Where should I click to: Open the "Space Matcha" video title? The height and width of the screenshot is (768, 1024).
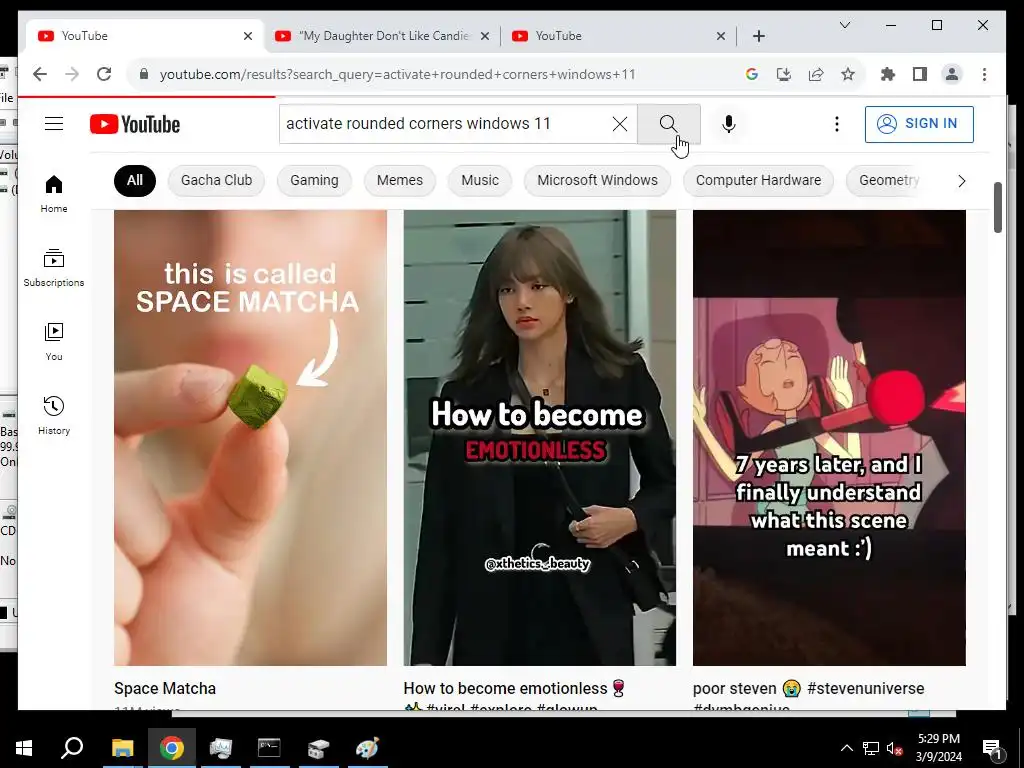coord(165,688)
